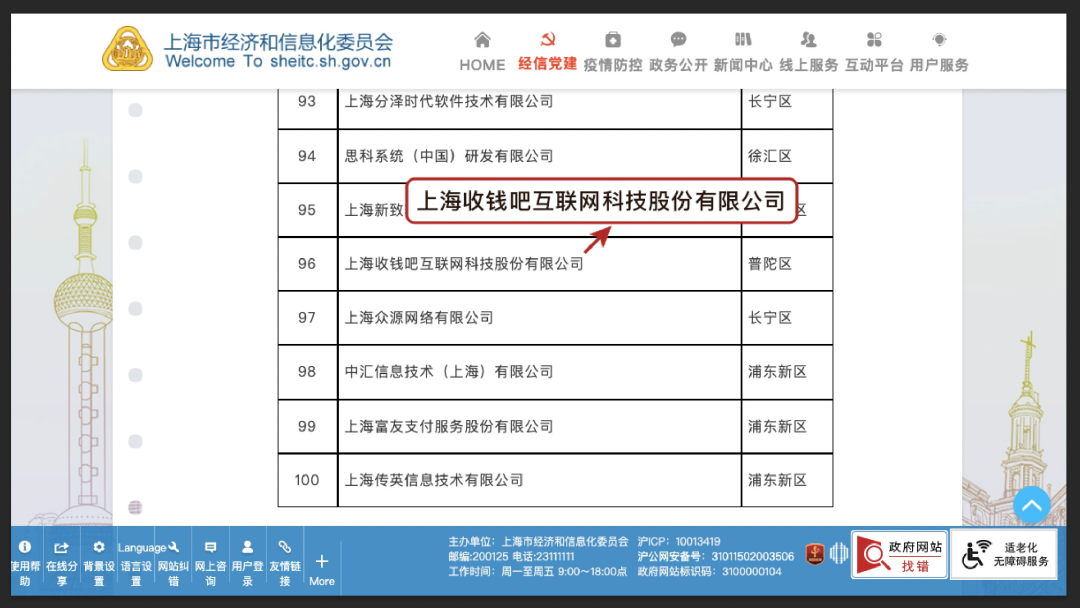Open 背景设置 background settings
Viewport: 1080px width, 608px height.
(98, 562)
